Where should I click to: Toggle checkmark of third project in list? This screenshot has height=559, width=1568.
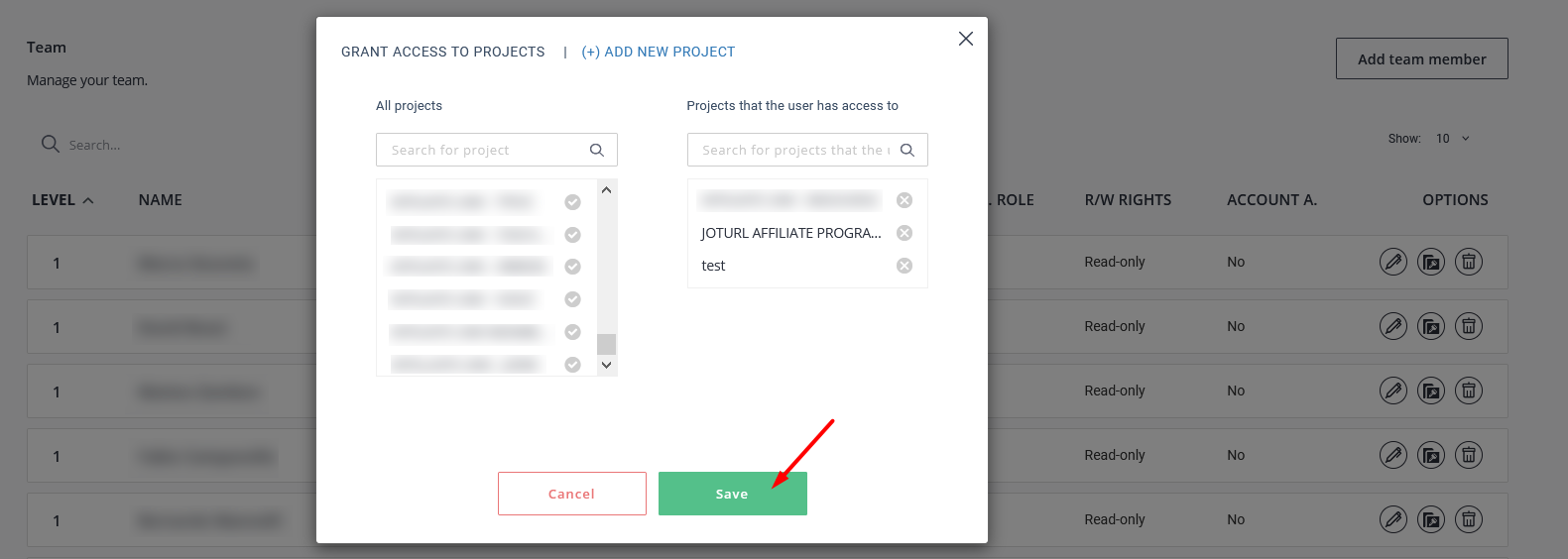coord(572,267)
